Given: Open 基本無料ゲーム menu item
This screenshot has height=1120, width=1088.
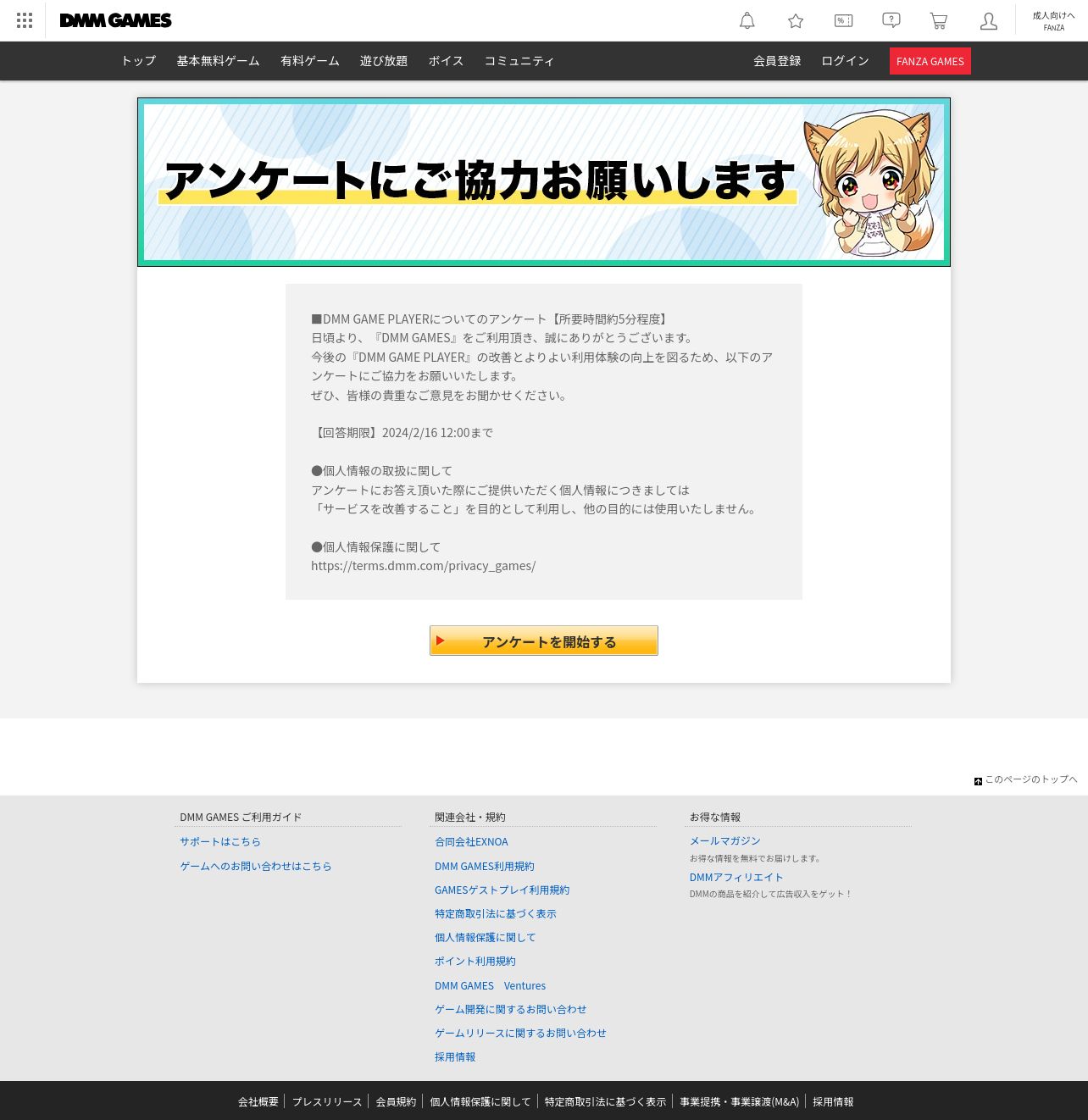Looking at the screenshot, I should 218,61.
